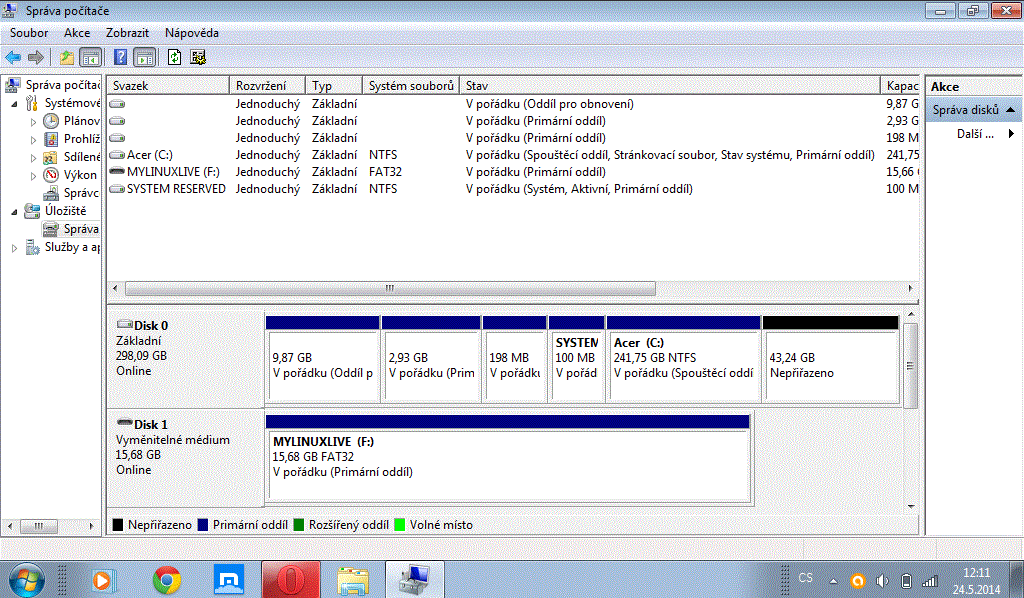
Task: Select the 43,24 GB Nepřiřazeno unallocated block
Action: tap(831, 359)
